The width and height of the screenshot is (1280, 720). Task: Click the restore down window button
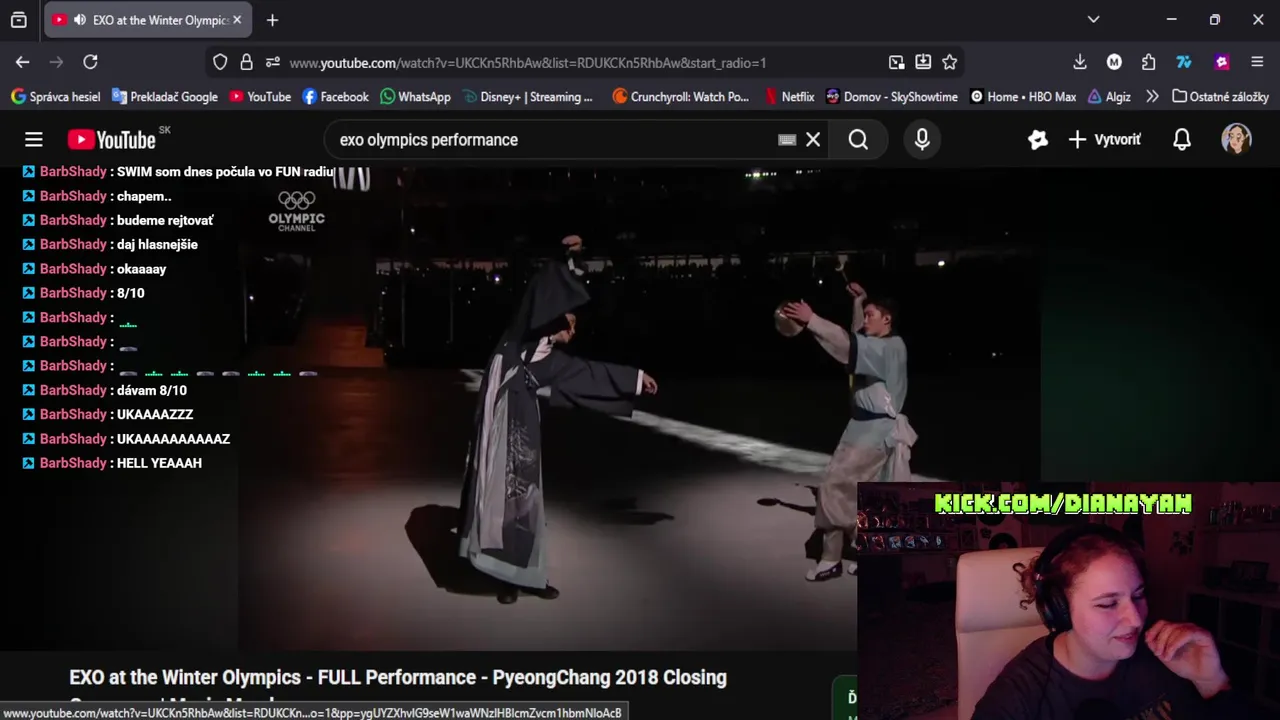click(1214, 20)
